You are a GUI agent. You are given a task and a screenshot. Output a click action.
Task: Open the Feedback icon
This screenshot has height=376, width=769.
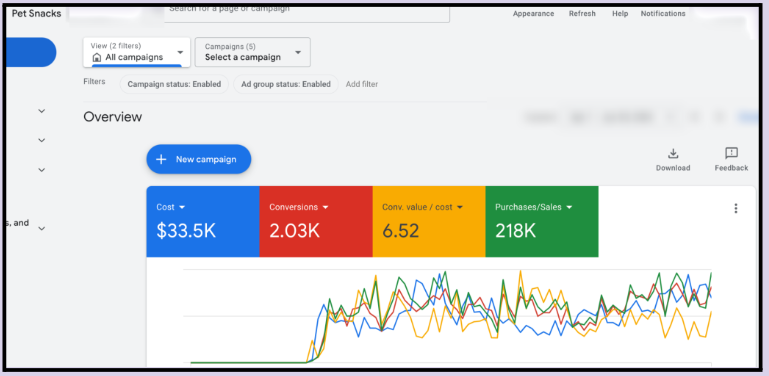731,153
